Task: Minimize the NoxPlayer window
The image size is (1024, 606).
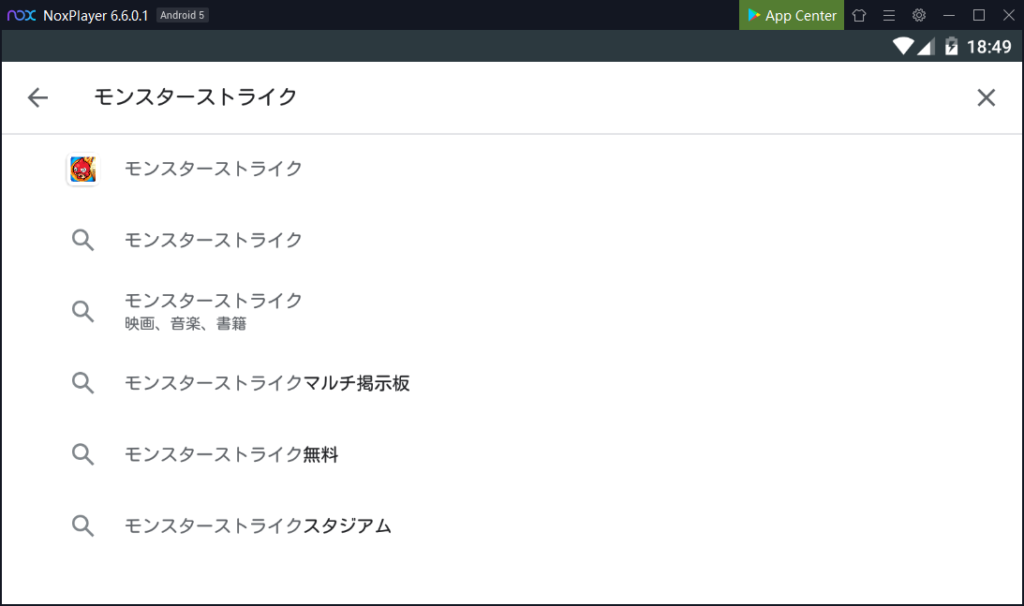Action: (x=949, y=15)
